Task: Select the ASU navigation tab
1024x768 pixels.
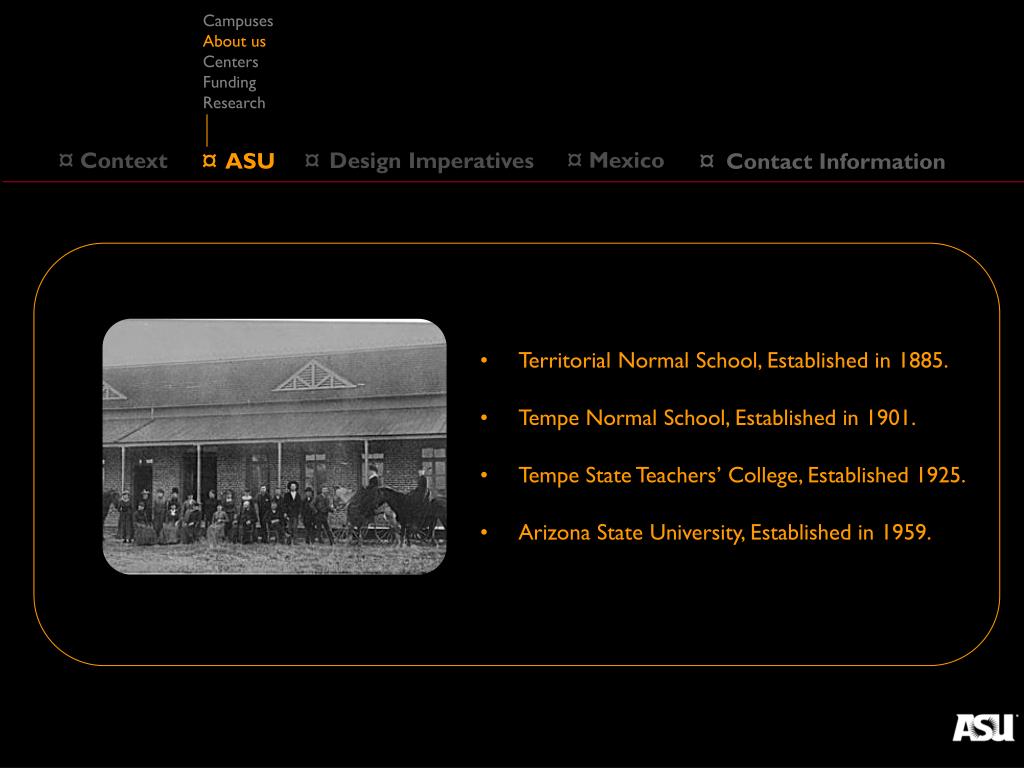Action: pos(249,161)
